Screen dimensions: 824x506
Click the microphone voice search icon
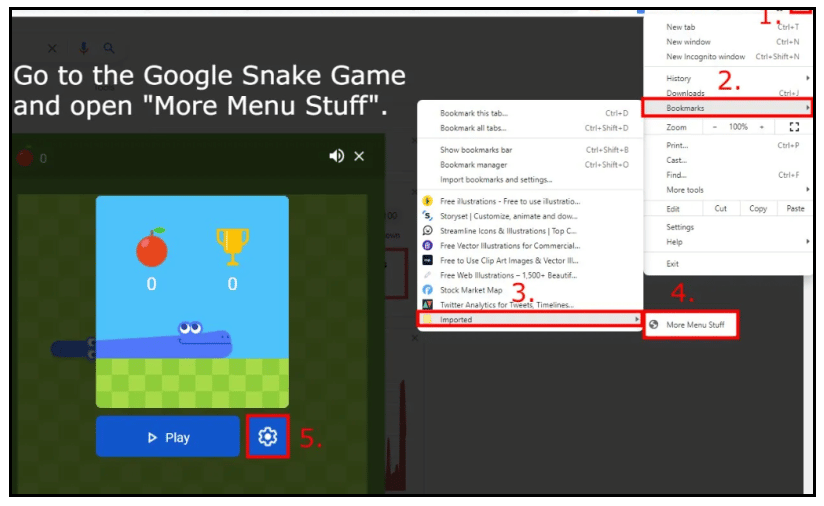[x=83, y=48]
